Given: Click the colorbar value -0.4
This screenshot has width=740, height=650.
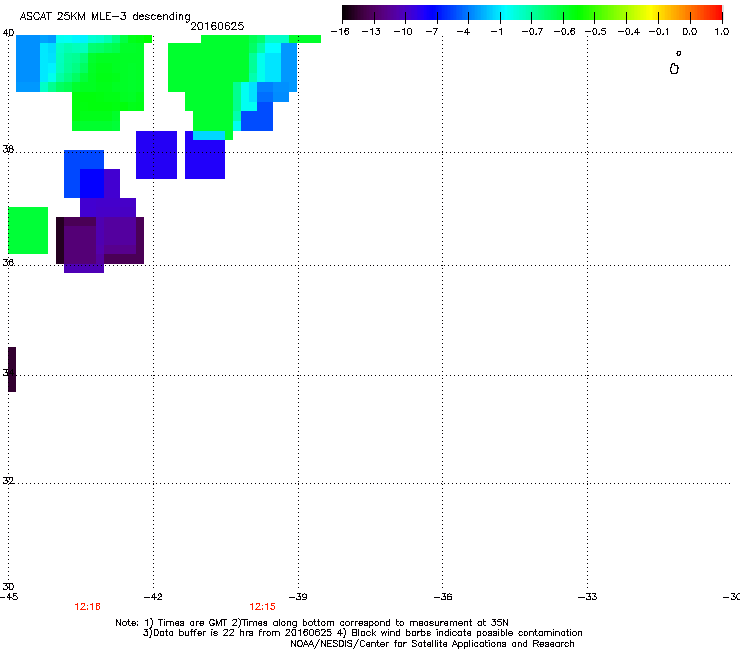Looking at the screenshot, I should [629, 32].
